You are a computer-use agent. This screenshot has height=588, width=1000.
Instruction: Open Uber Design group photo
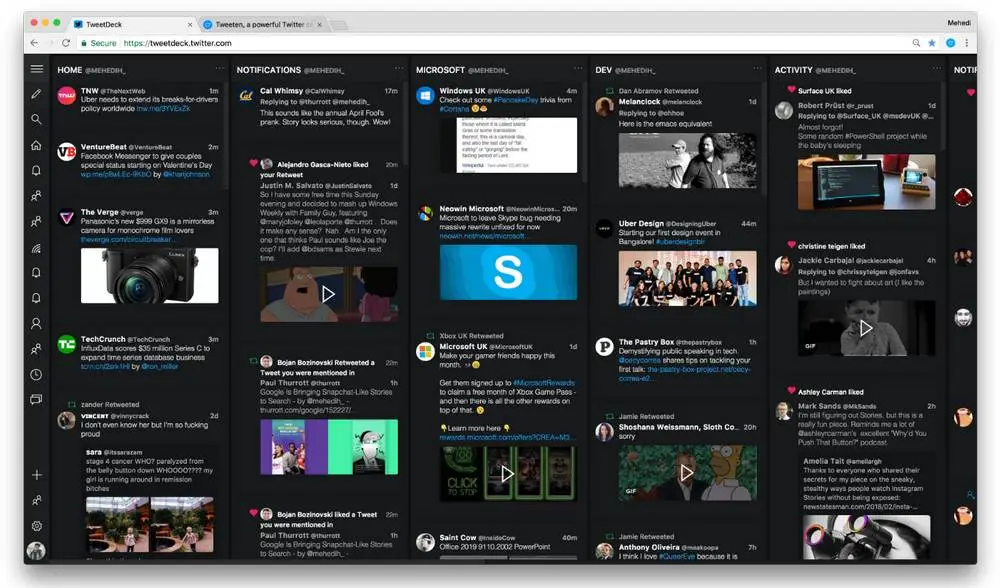point(688,278)
